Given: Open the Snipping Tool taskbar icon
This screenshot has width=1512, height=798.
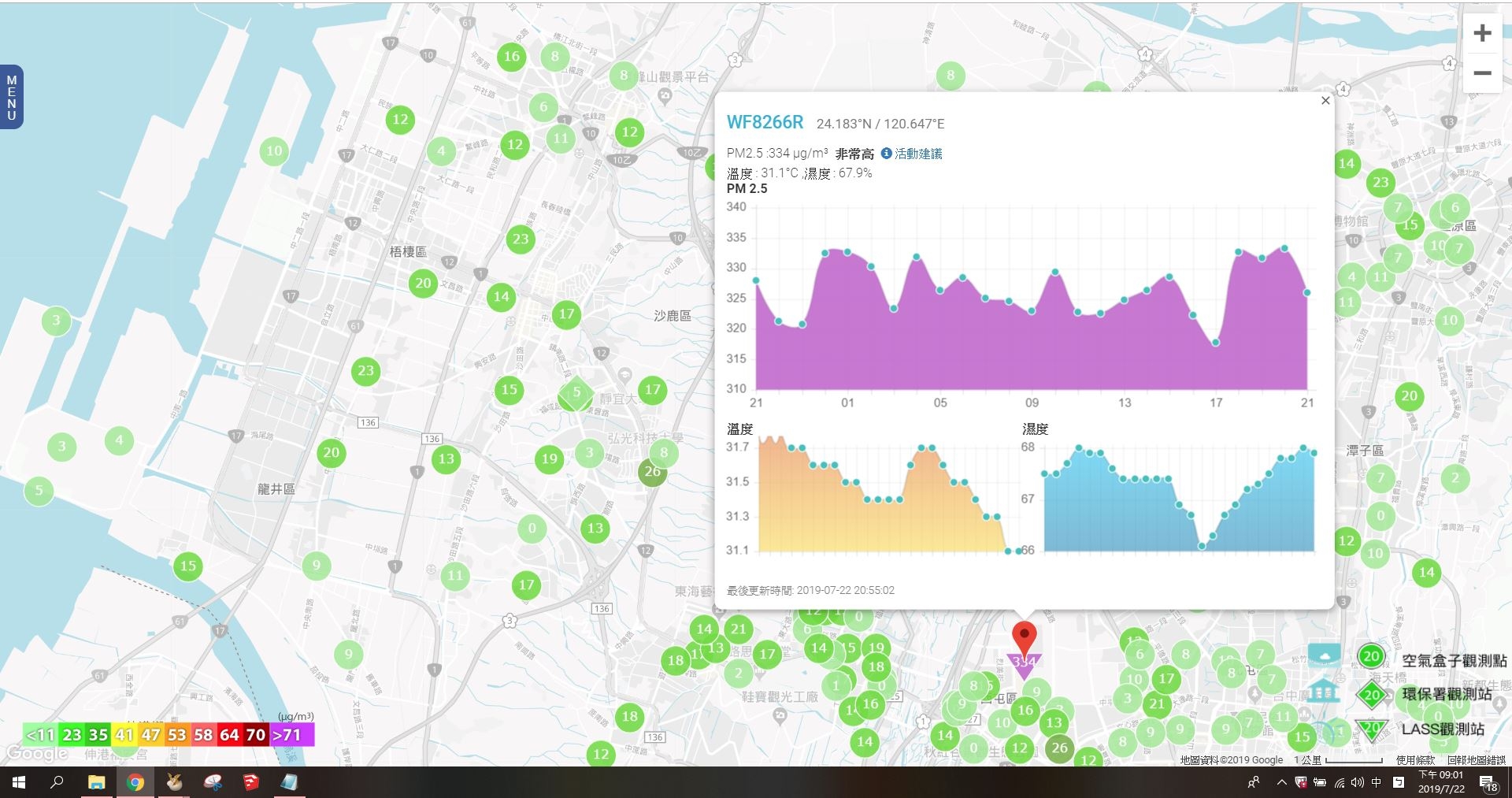Looking at the screenshot, I should tap(213, 782).
